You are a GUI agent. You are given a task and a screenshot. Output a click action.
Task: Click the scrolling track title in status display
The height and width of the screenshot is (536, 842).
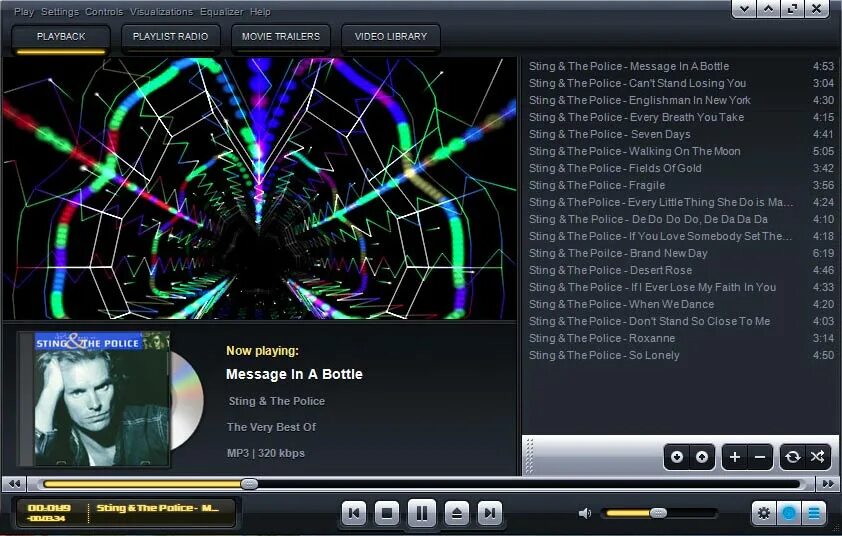pyautogui.click(x=157, y=508)
